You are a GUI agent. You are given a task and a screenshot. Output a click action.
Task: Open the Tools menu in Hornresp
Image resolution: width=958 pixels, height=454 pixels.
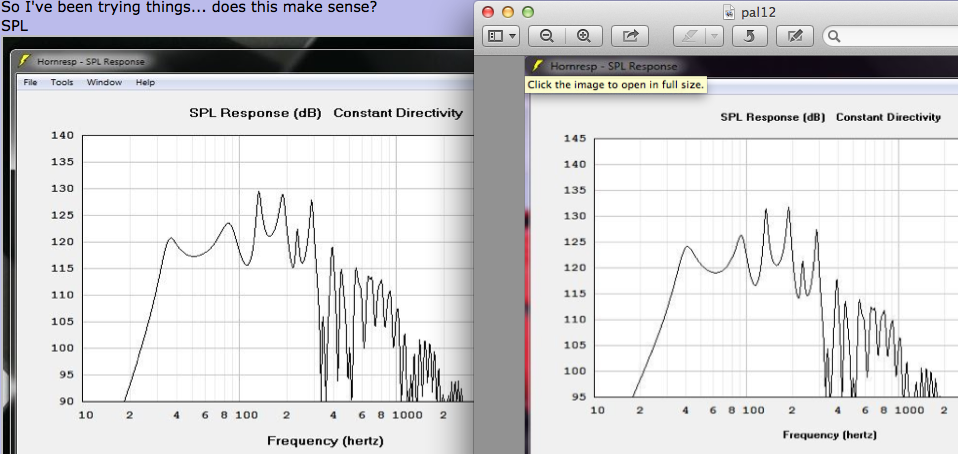pyautogui.click(x=62, y=82)
